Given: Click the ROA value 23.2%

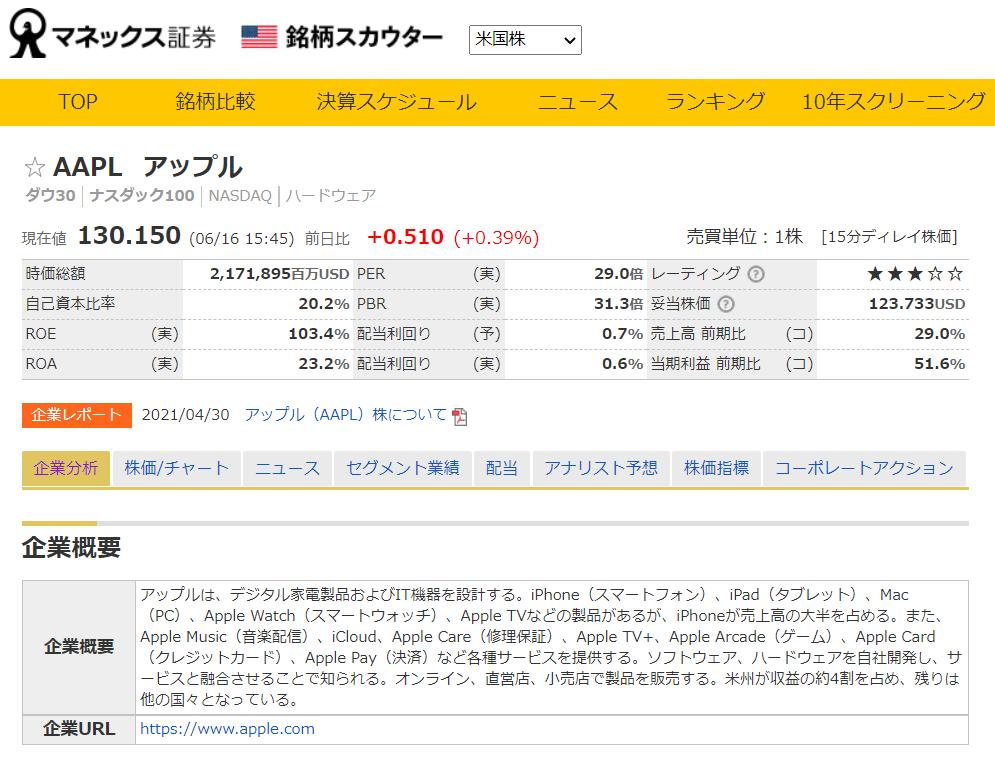Looking at the screenshot, I should coord(324,364).
